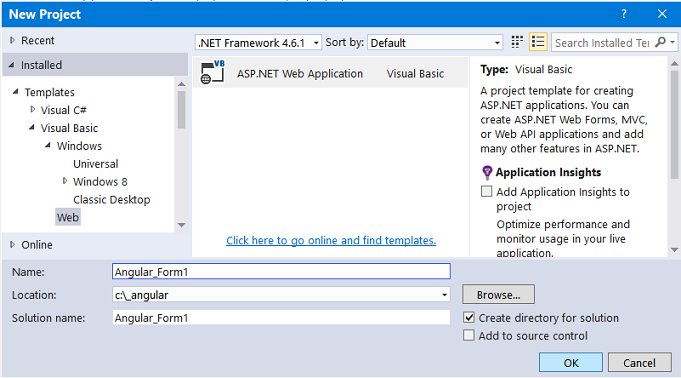Follow the go online and find templates link
This screenshot has height=378, width=681.
click(x=331, y=240)
